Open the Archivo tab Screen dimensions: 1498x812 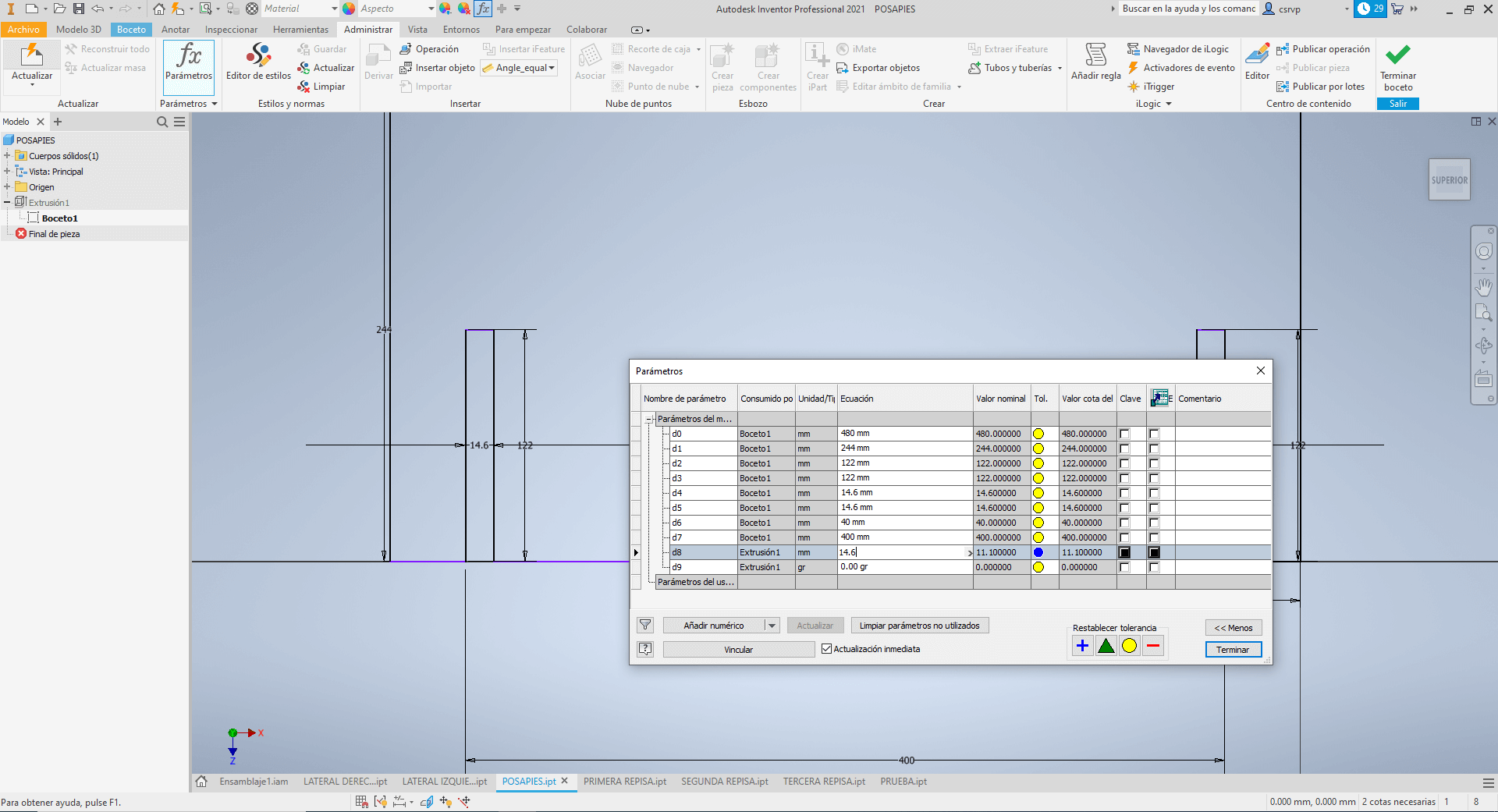(x=23, y=30)
